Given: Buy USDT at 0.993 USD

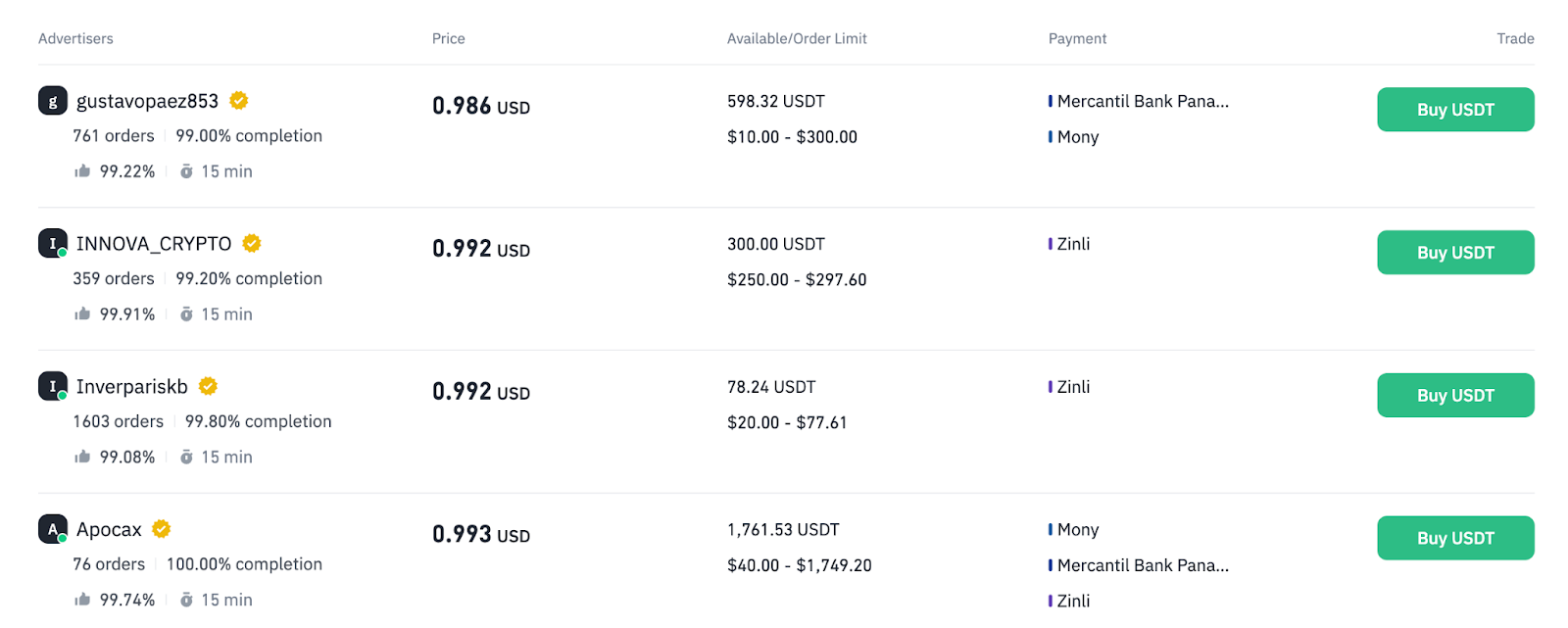Looking at the screenshot, I should tap(1455, 538).
